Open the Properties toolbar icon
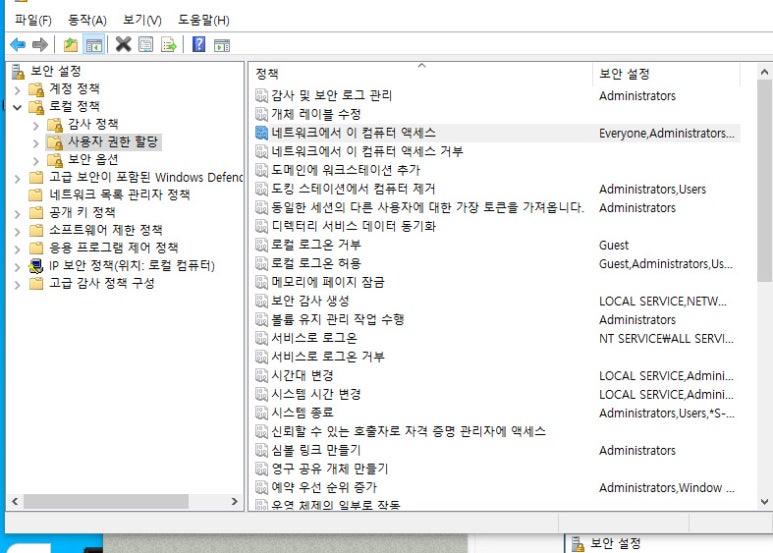 click(146, 45)
